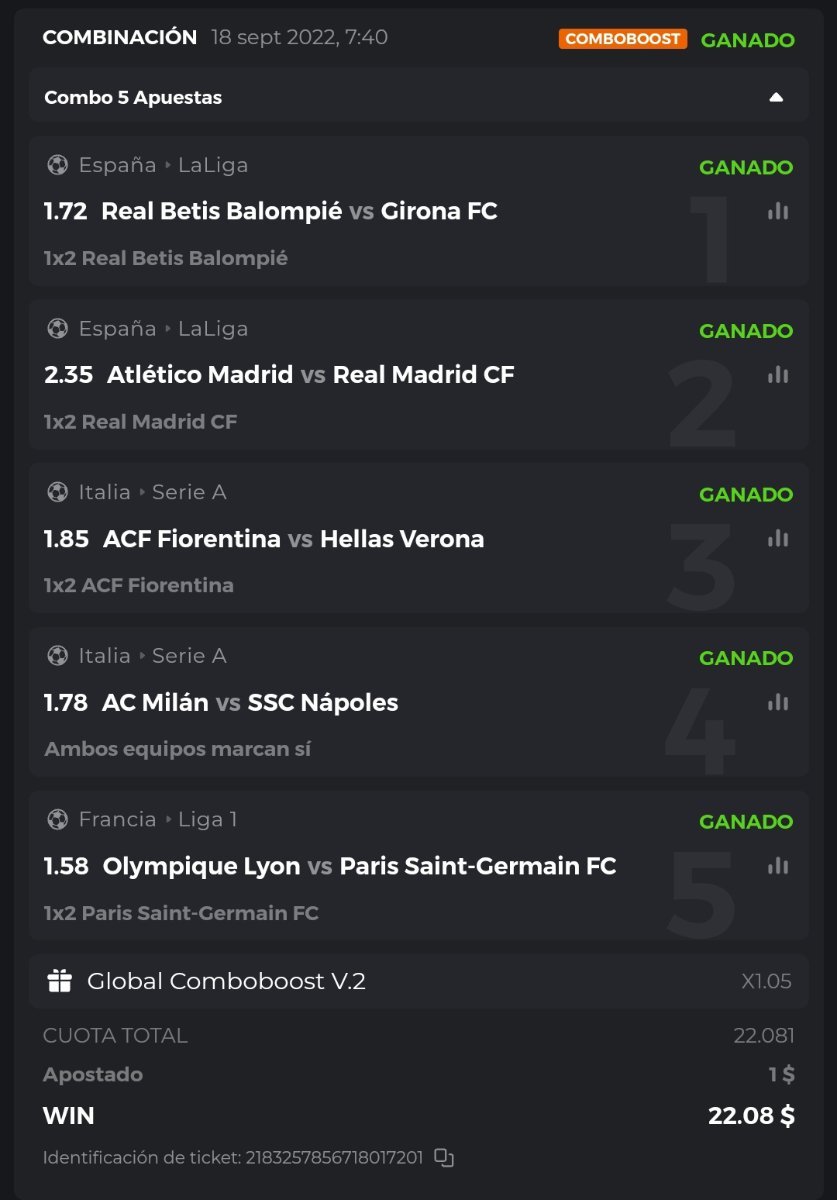Select ACF Fiorentina vs Hellas Verona match
The image size is (837, 1200).
293,539
